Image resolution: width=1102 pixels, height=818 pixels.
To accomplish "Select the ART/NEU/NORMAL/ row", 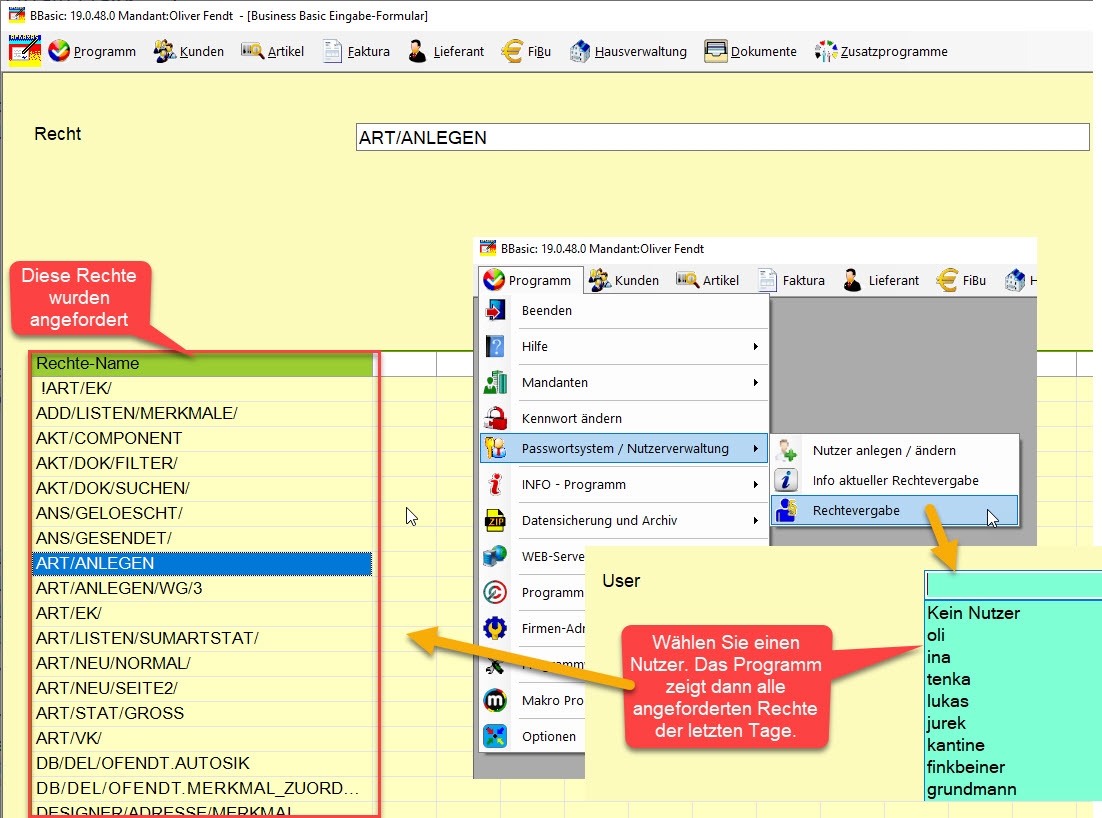I will click(x=202, y=663).
